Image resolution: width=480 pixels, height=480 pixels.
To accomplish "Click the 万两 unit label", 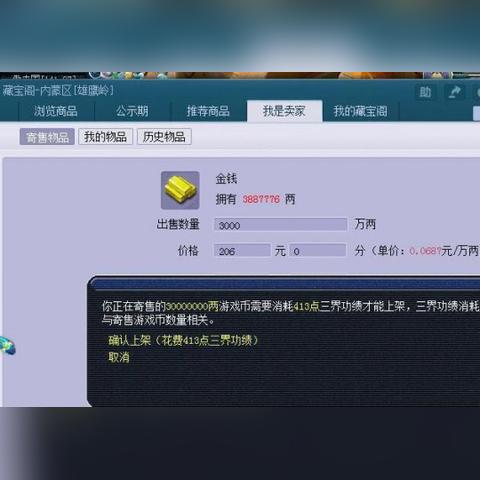I will coord(365,224).
